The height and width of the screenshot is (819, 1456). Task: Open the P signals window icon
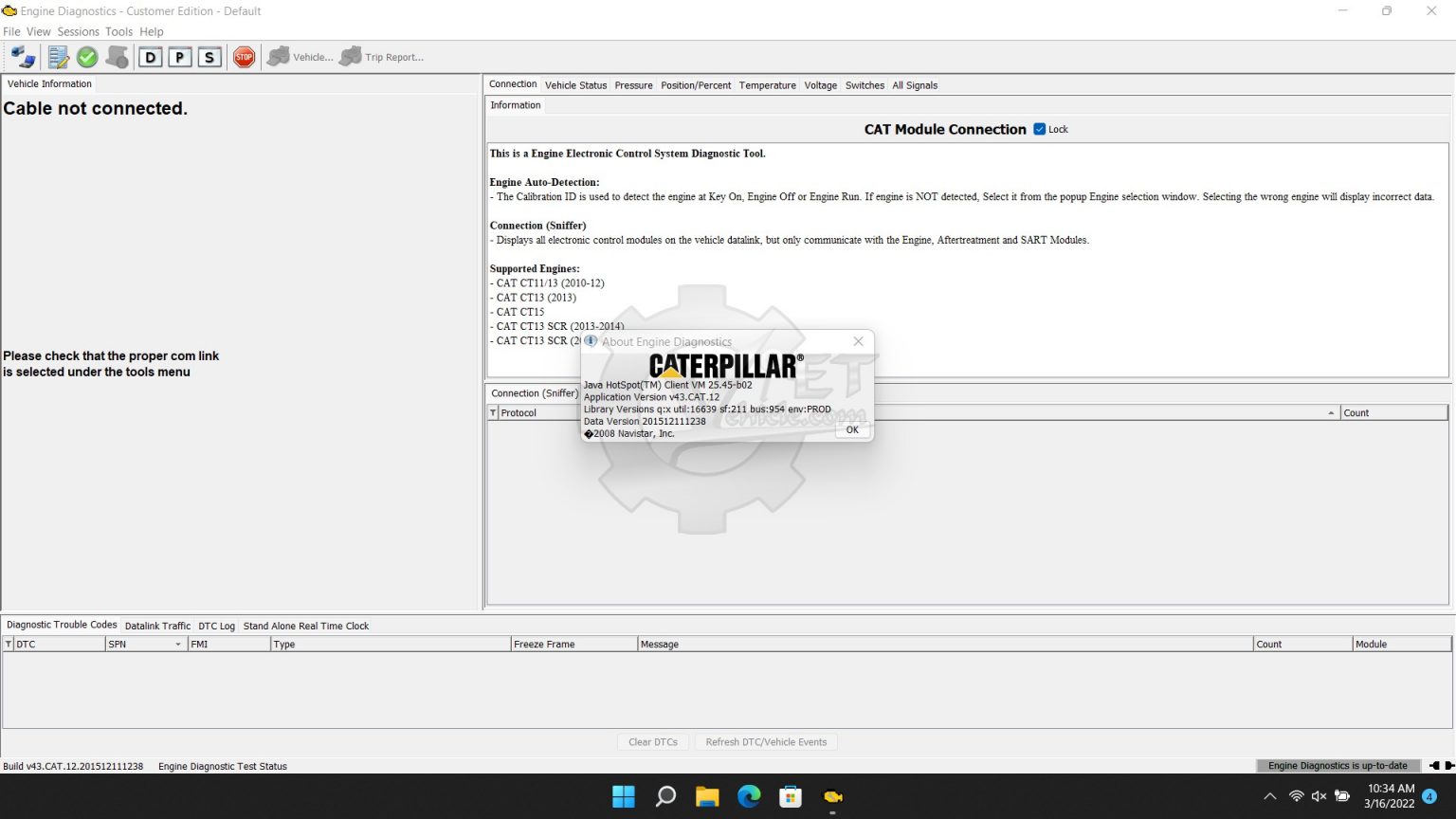click(x=179, y=57)
